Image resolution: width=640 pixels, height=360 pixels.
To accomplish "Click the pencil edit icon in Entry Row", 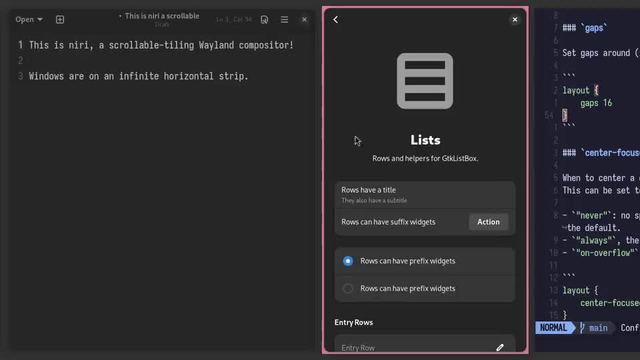I will click(500, 347).
